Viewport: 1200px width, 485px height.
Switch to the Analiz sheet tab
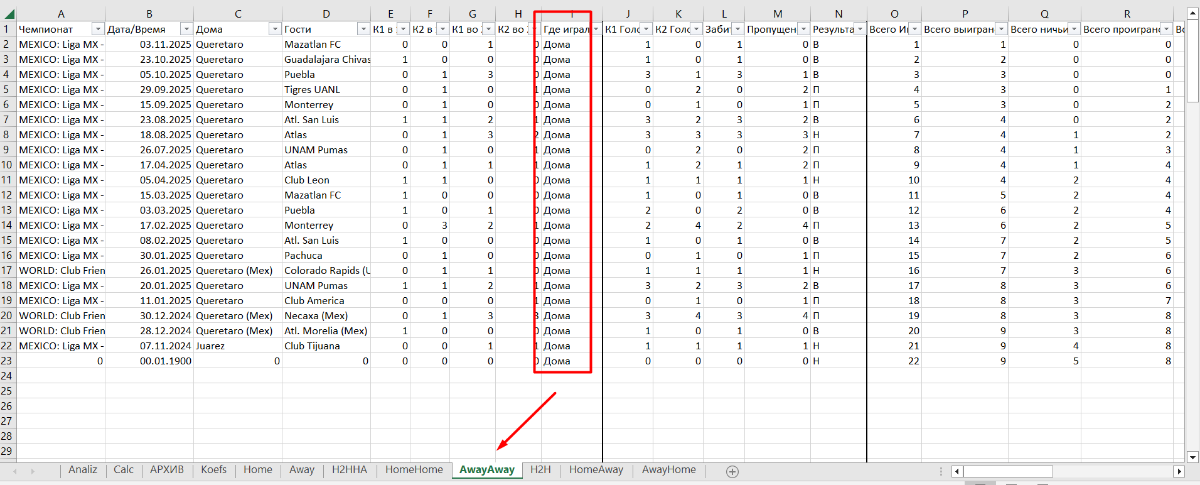[83, 470]
